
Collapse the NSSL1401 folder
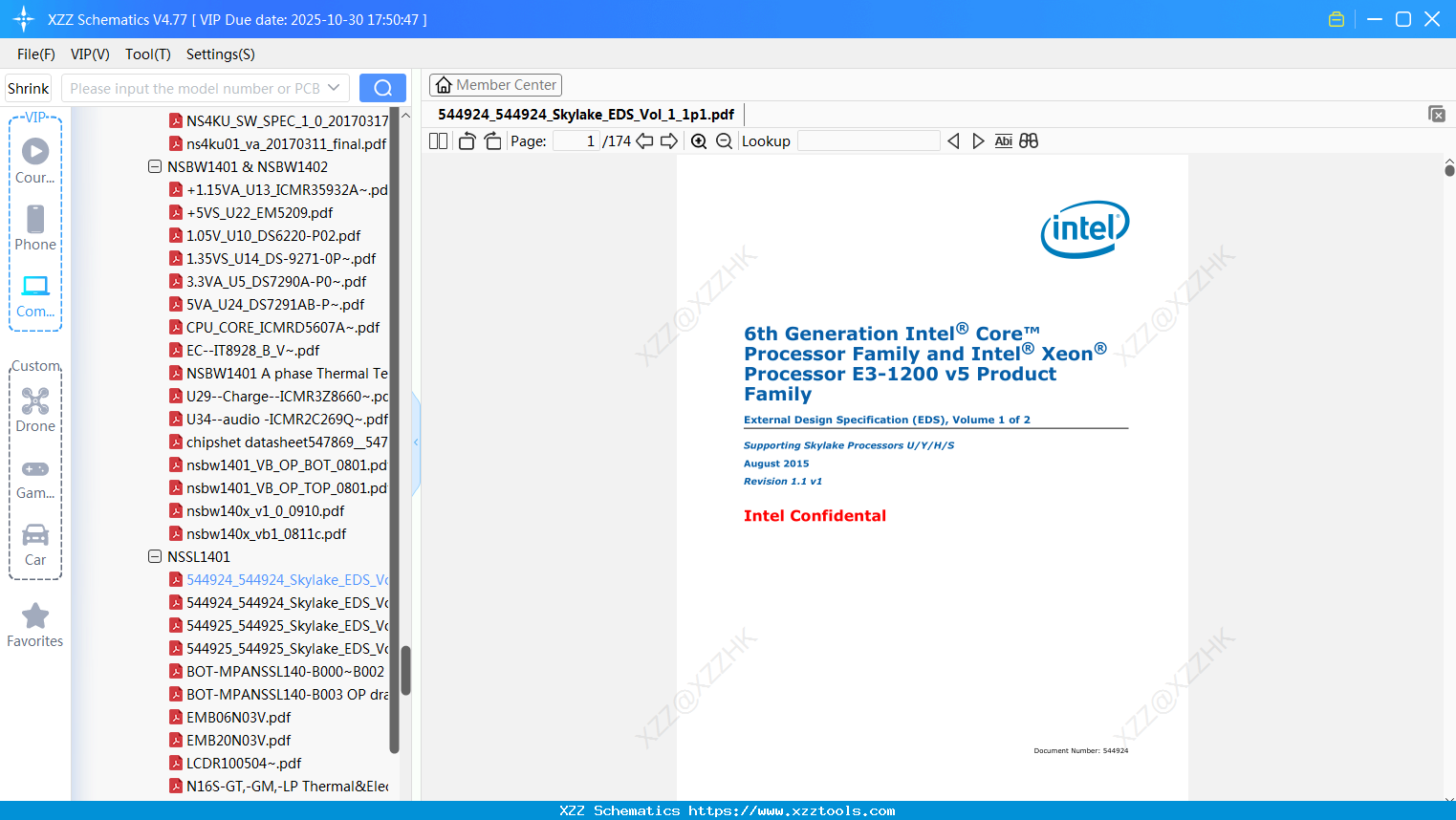coord(155,556)
